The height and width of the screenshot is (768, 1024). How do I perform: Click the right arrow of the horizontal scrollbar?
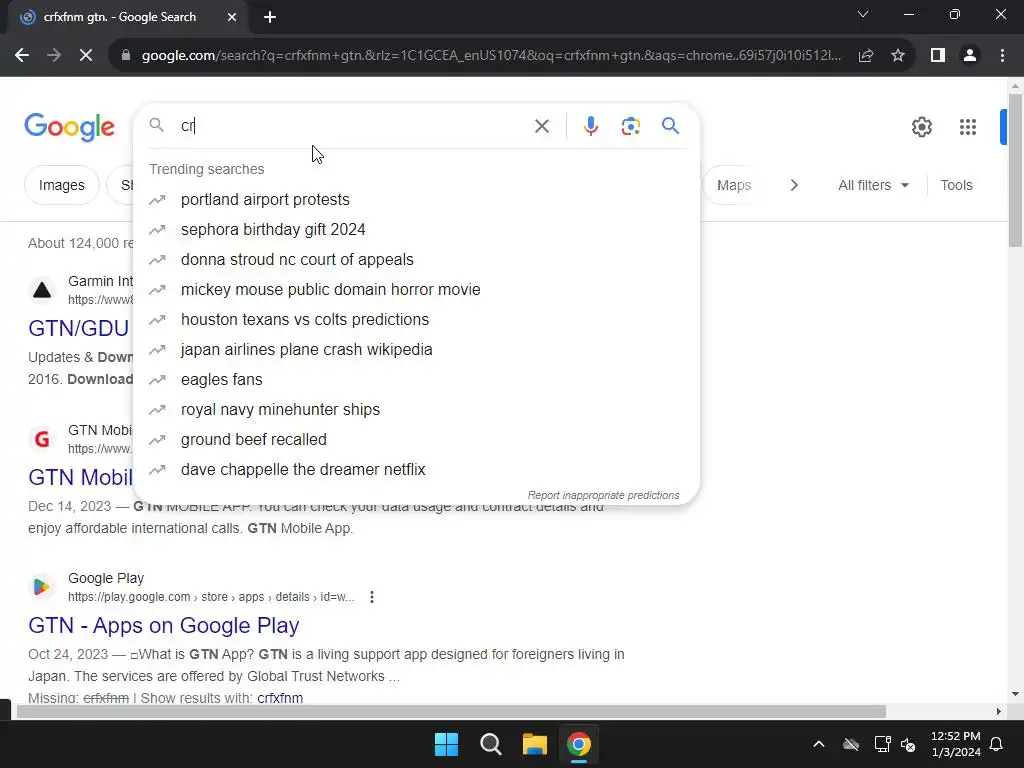coord(999,712)
